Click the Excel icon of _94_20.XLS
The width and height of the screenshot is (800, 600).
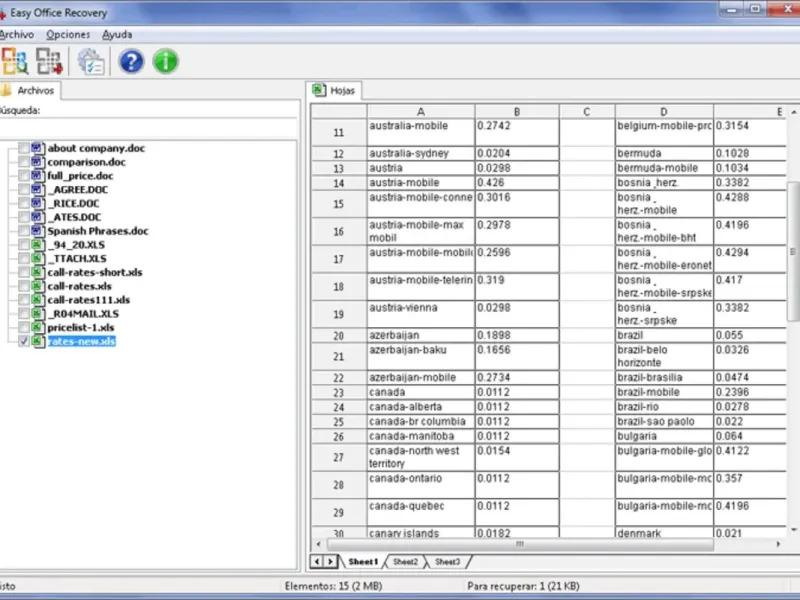37,244
